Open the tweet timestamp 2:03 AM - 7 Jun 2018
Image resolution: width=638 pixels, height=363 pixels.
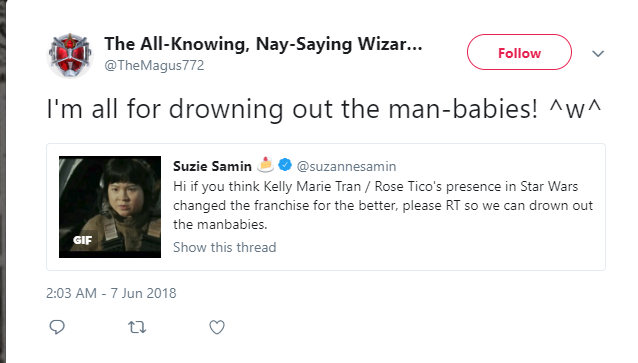pos(111,293)
